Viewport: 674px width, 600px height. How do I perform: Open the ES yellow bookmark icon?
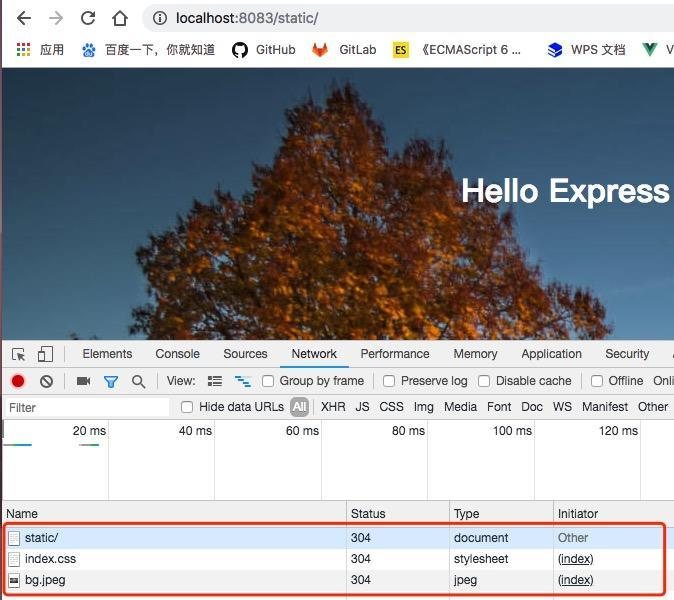[x=401, y=50]
